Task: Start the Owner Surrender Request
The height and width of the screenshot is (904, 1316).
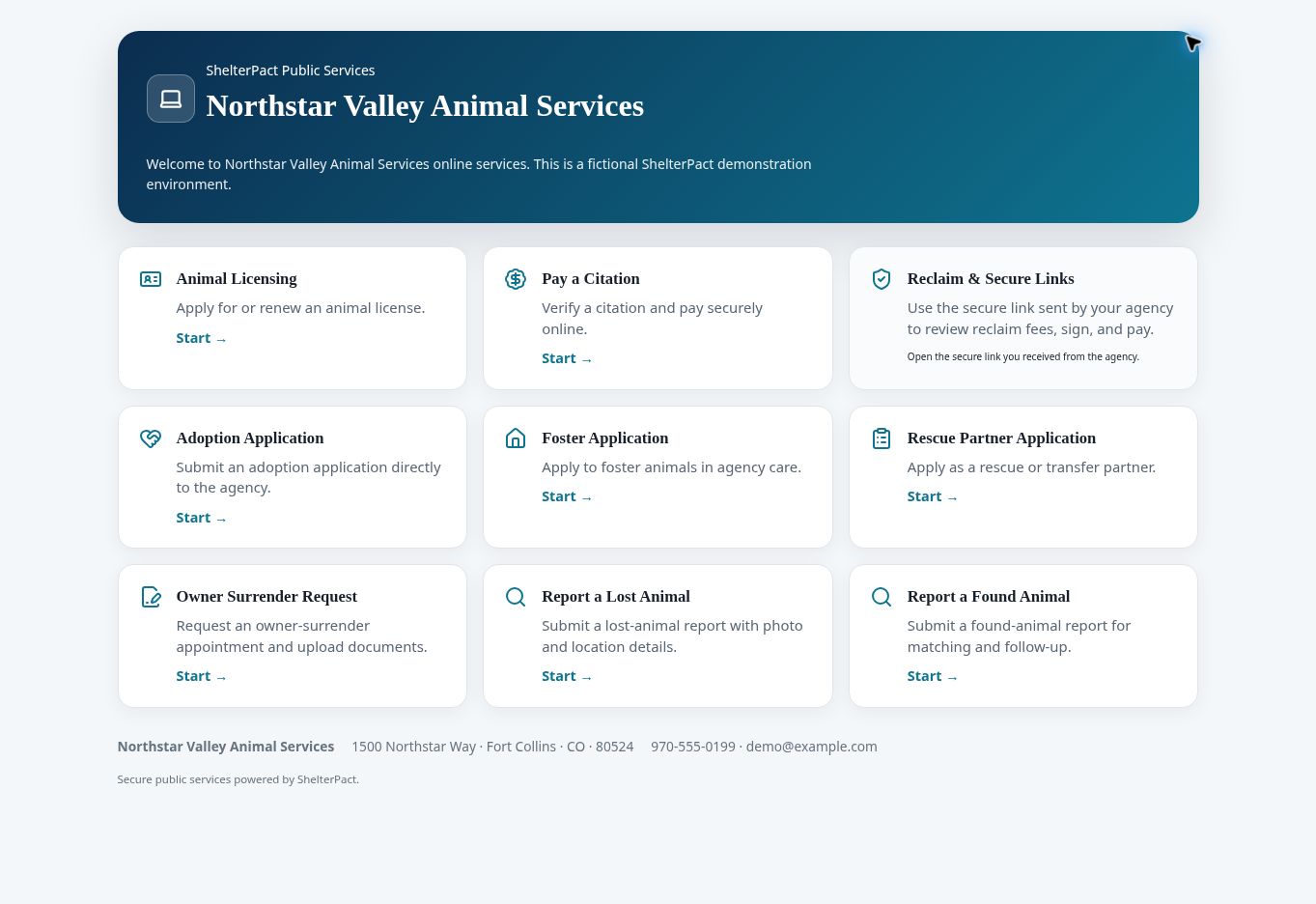Action: (201, 676)
